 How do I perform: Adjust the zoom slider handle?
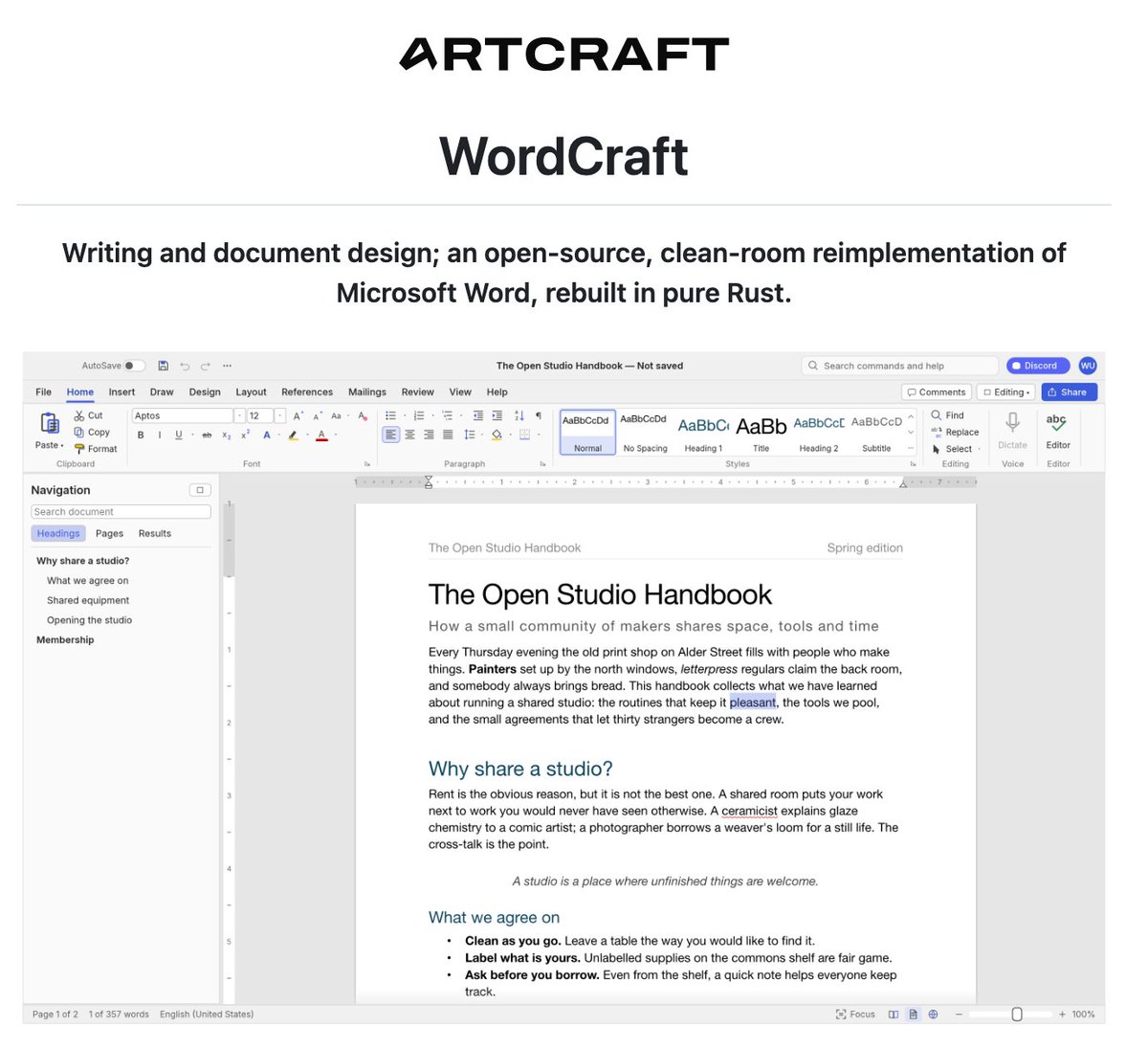1017,1015
